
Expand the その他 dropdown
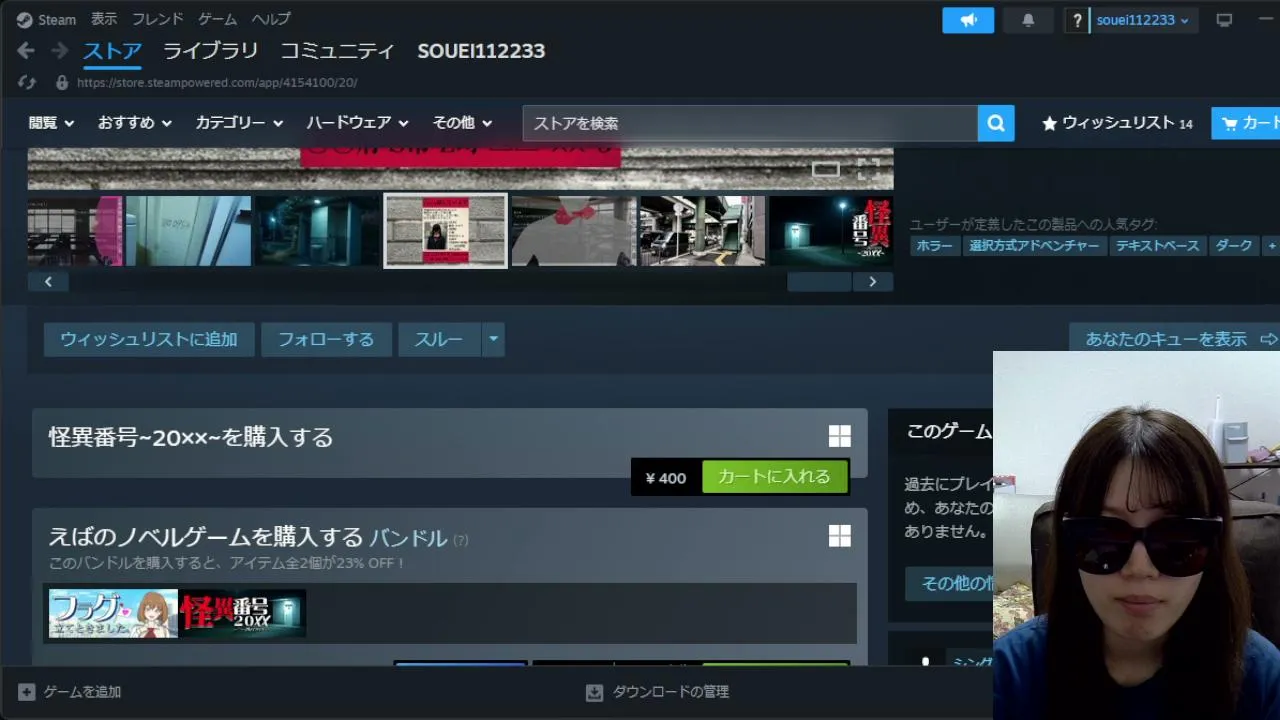click(462, 123)
